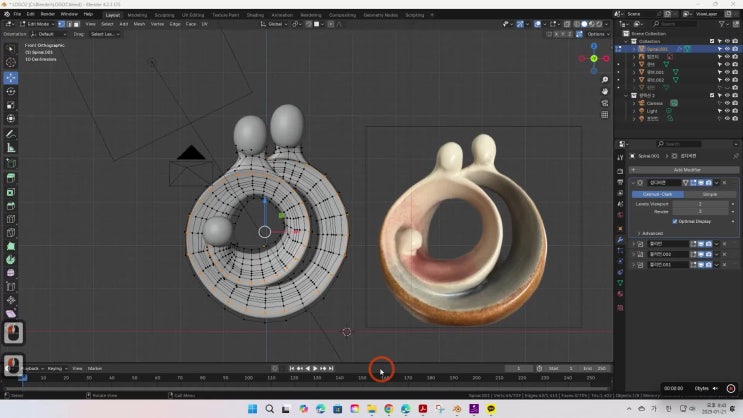
Task: Choose the Rotate tool
Action: point(11,91)
